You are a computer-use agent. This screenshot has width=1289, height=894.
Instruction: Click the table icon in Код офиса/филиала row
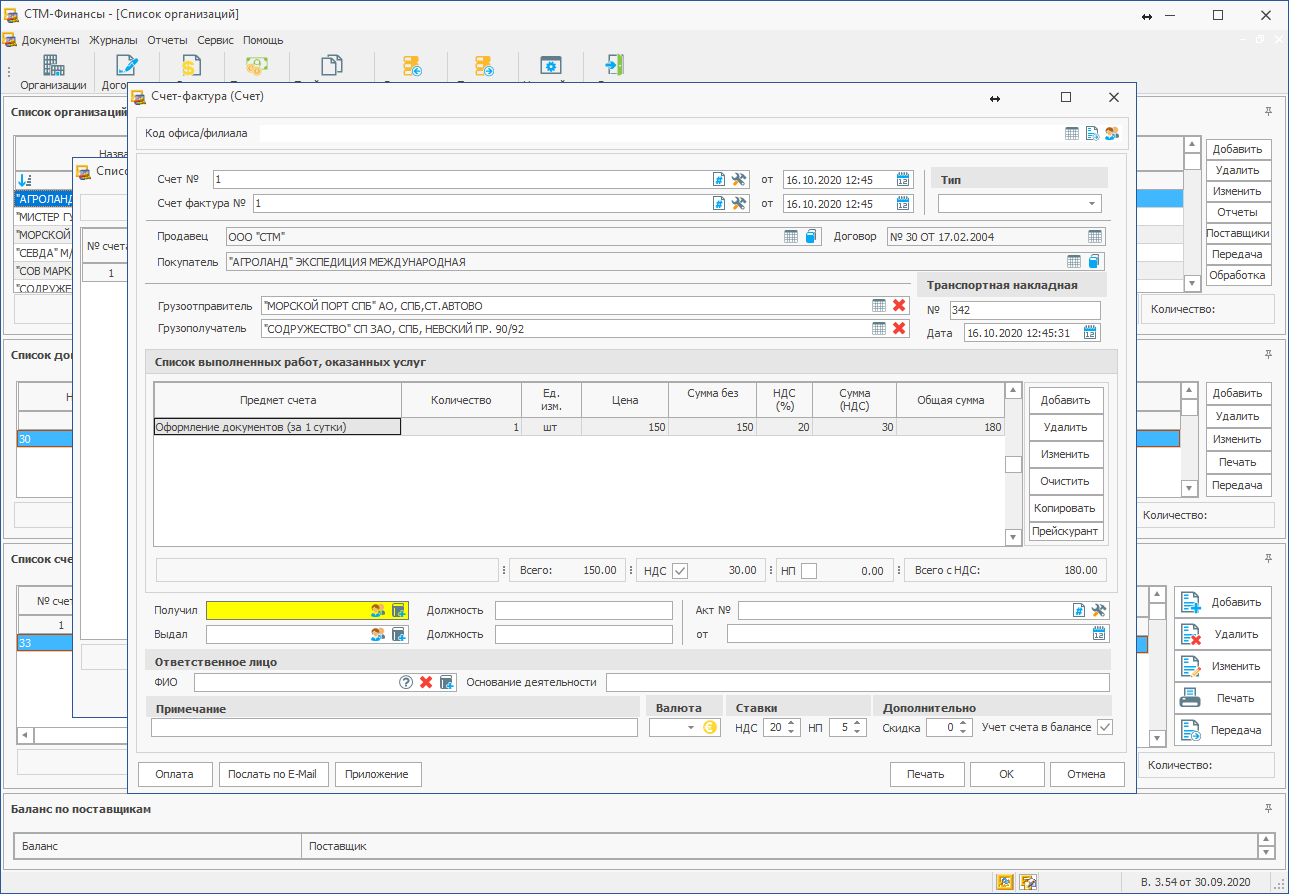[x=1072, y=133]
